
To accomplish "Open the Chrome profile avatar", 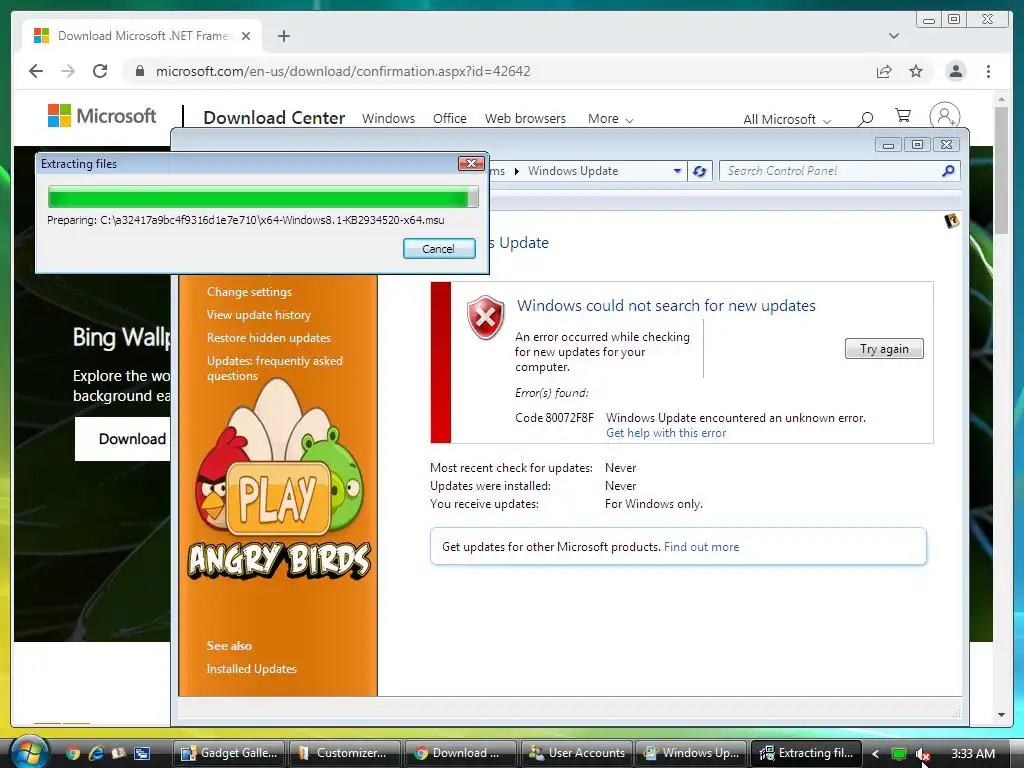I will (955, 71).
